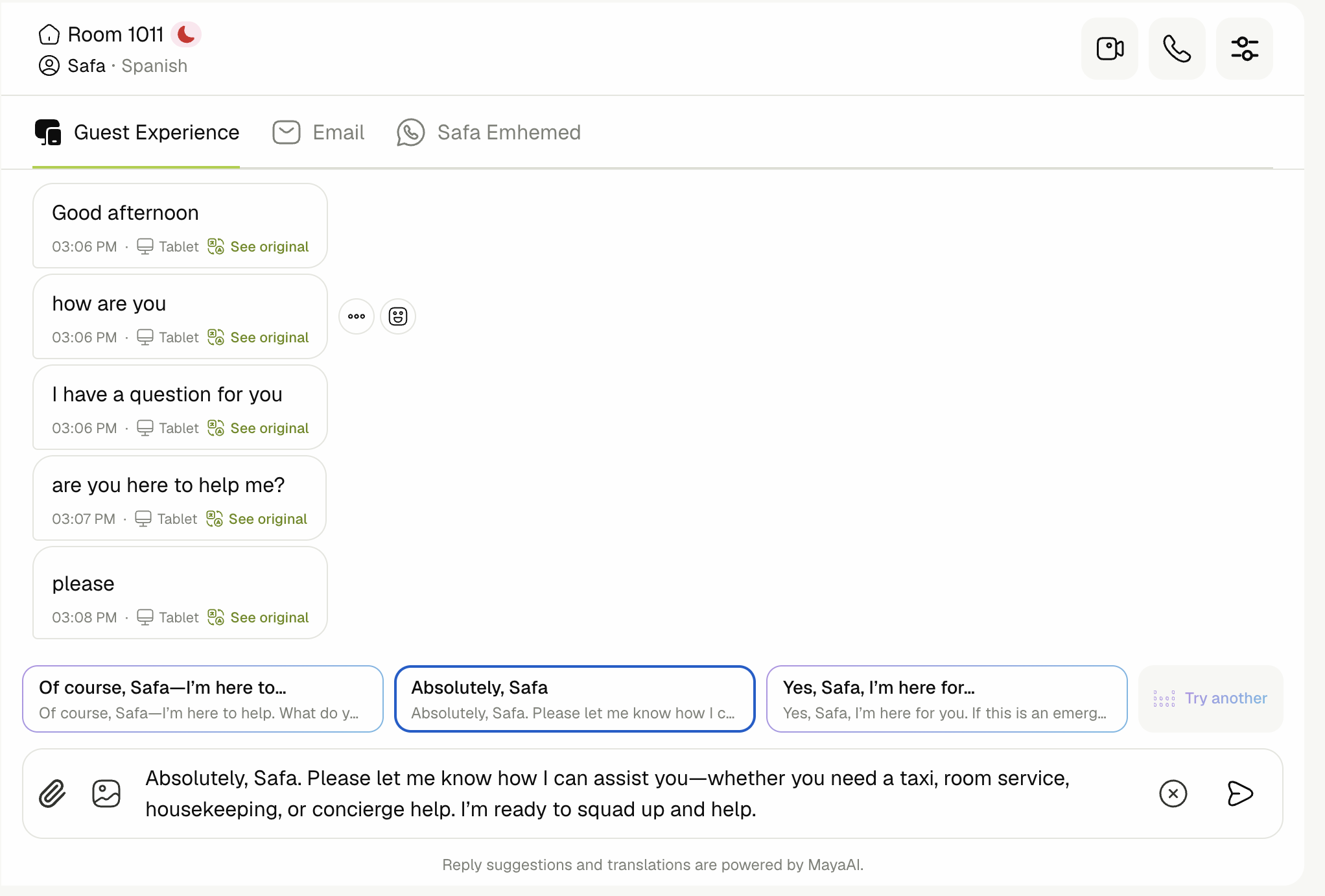The width and height of the screenshot is (1325, 896).
Task: Add an emoji reaction to 'how are you'
Action: [398, 316]
